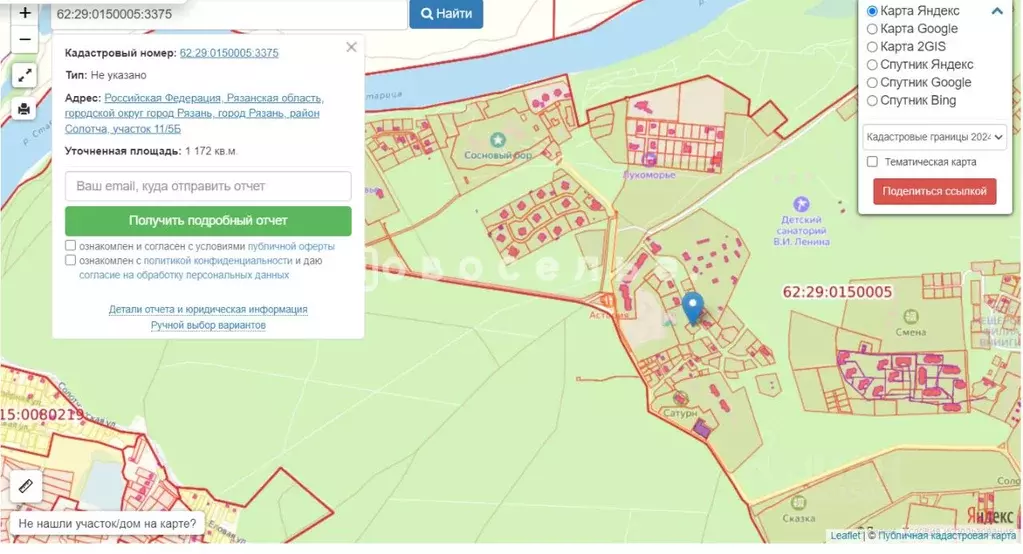1023x554 pixels.
Task: Click Не нашли участок/дом на карте button
Action: click(x=107, y=523)
